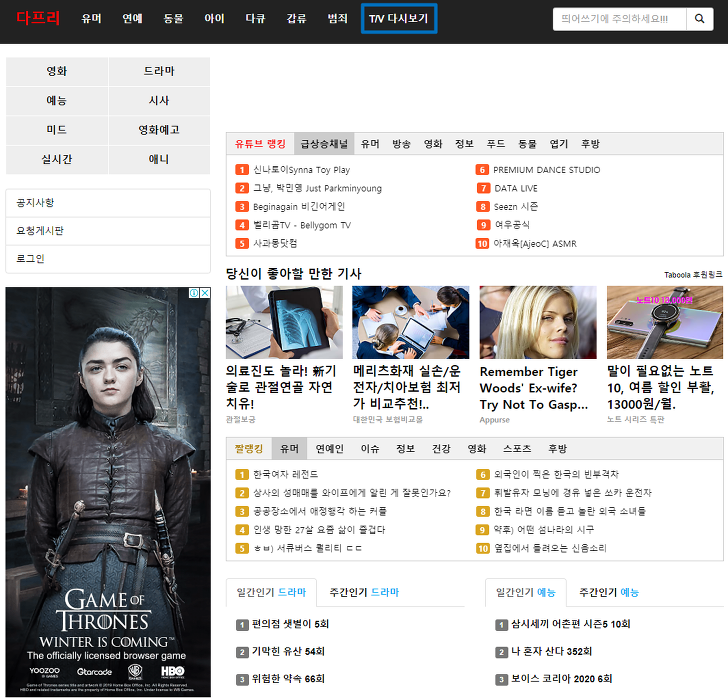The width and height of the screenshot is (728, 698).
Task: Switch to 짤랭킹 스포츠 tab
Action: [517, 449]
